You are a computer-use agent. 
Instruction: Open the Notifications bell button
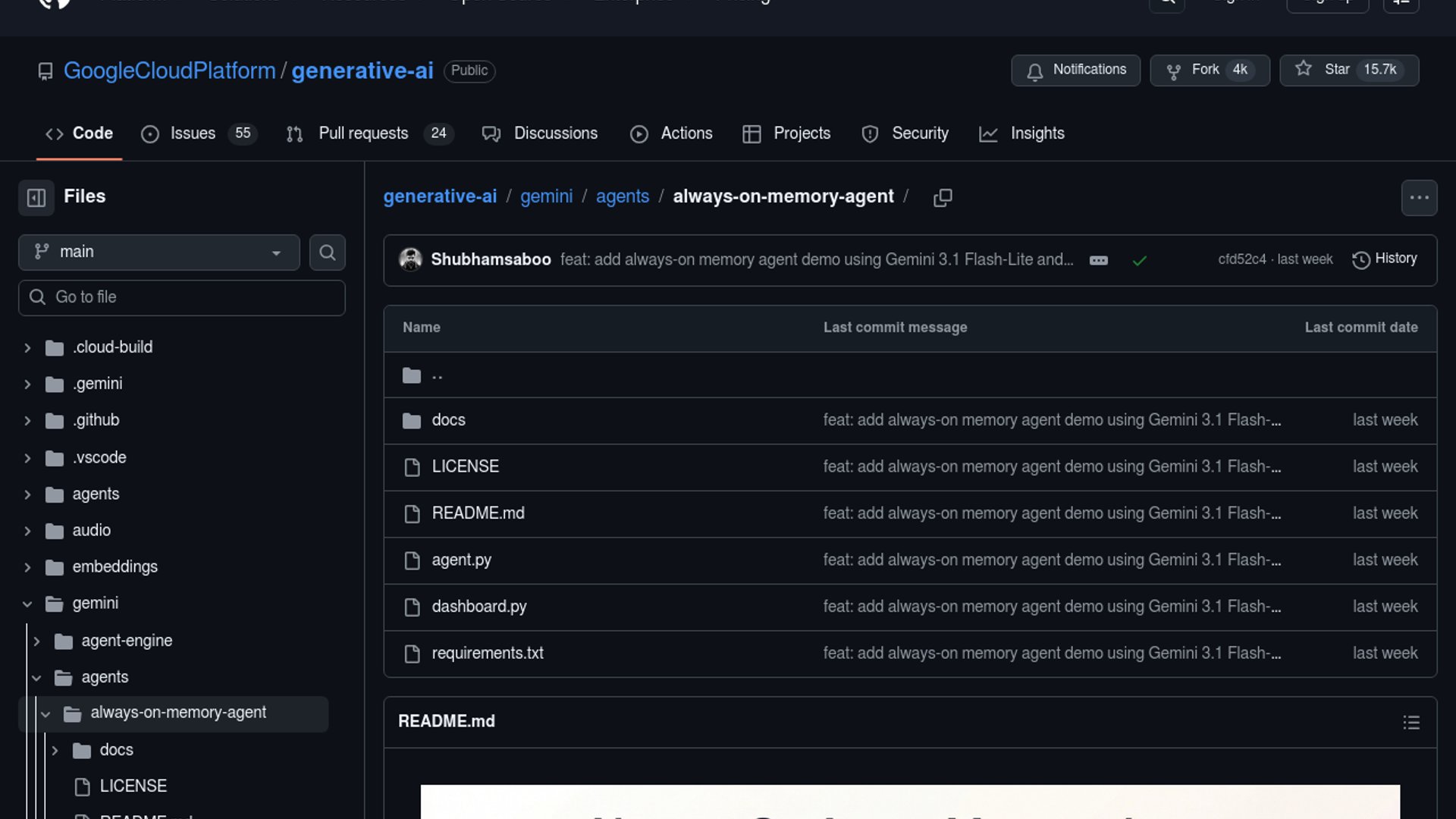tap(1075, 70)
